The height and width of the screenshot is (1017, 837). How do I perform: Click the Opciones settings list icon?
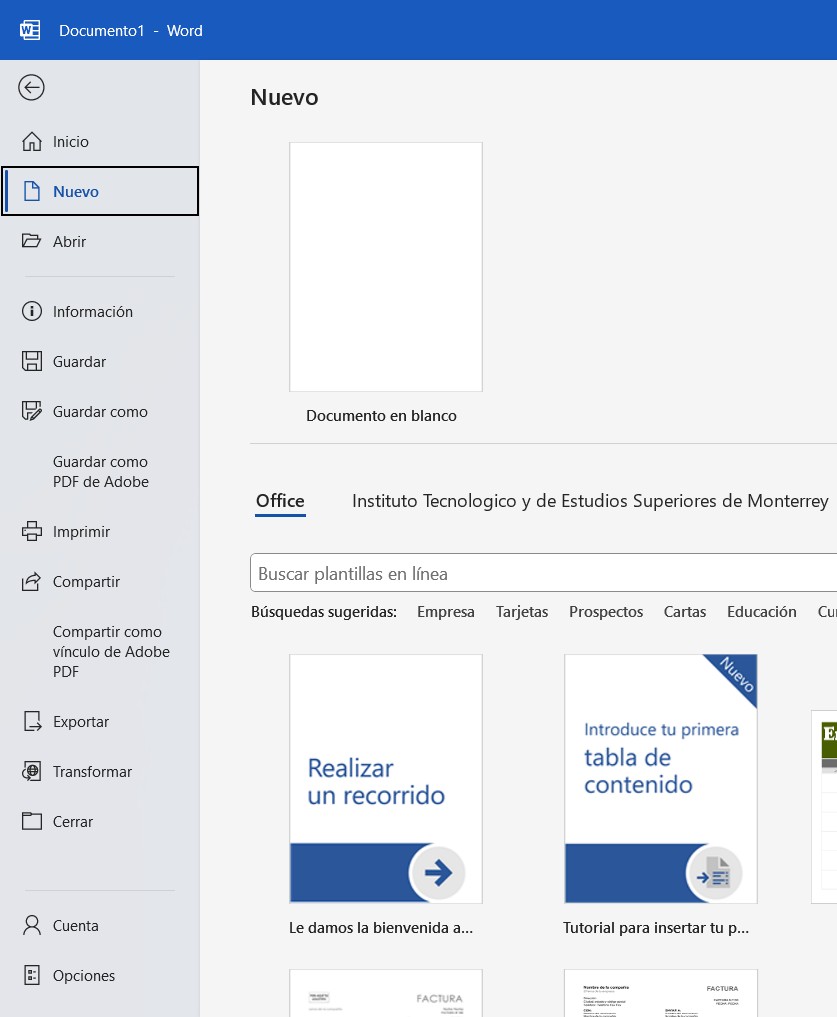tap(32, 975)
